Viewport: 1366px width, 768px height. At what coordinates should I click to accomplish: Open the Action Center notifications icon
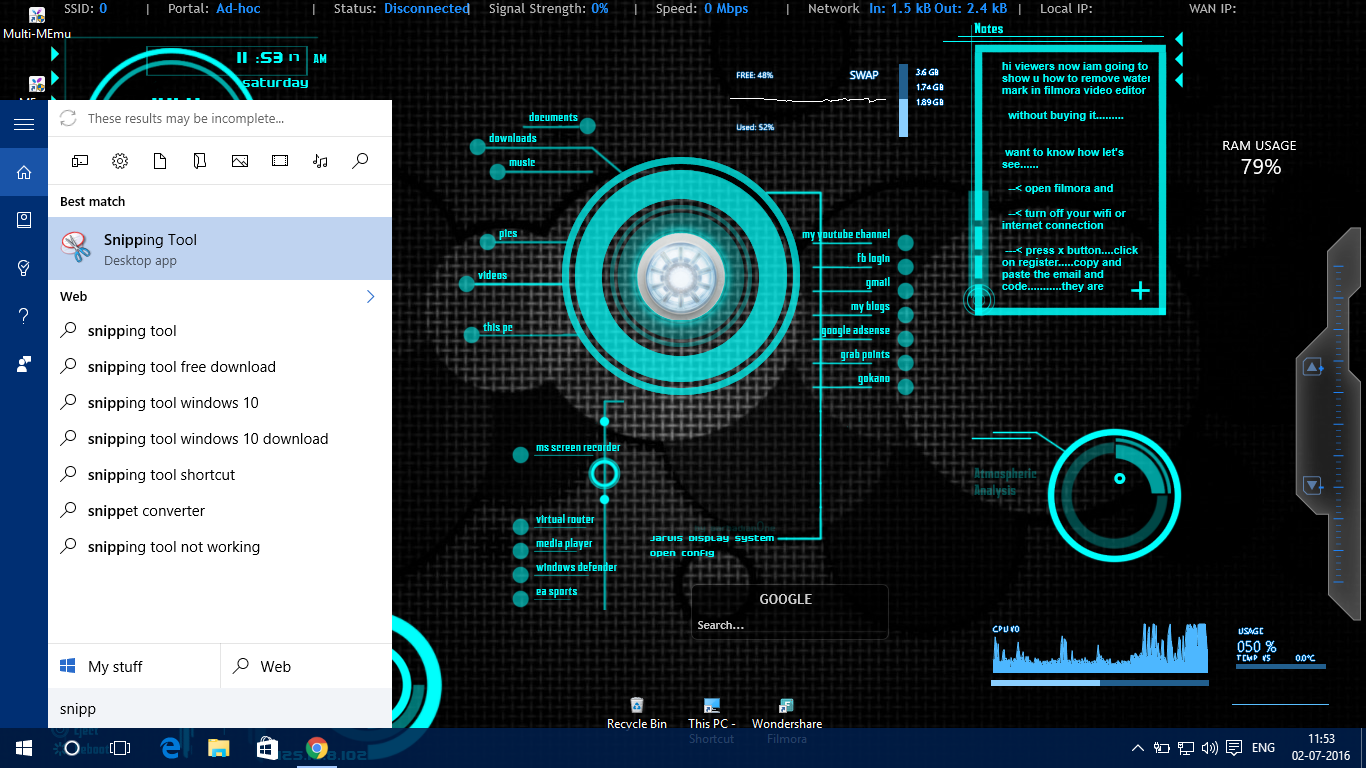[1234, 748]
